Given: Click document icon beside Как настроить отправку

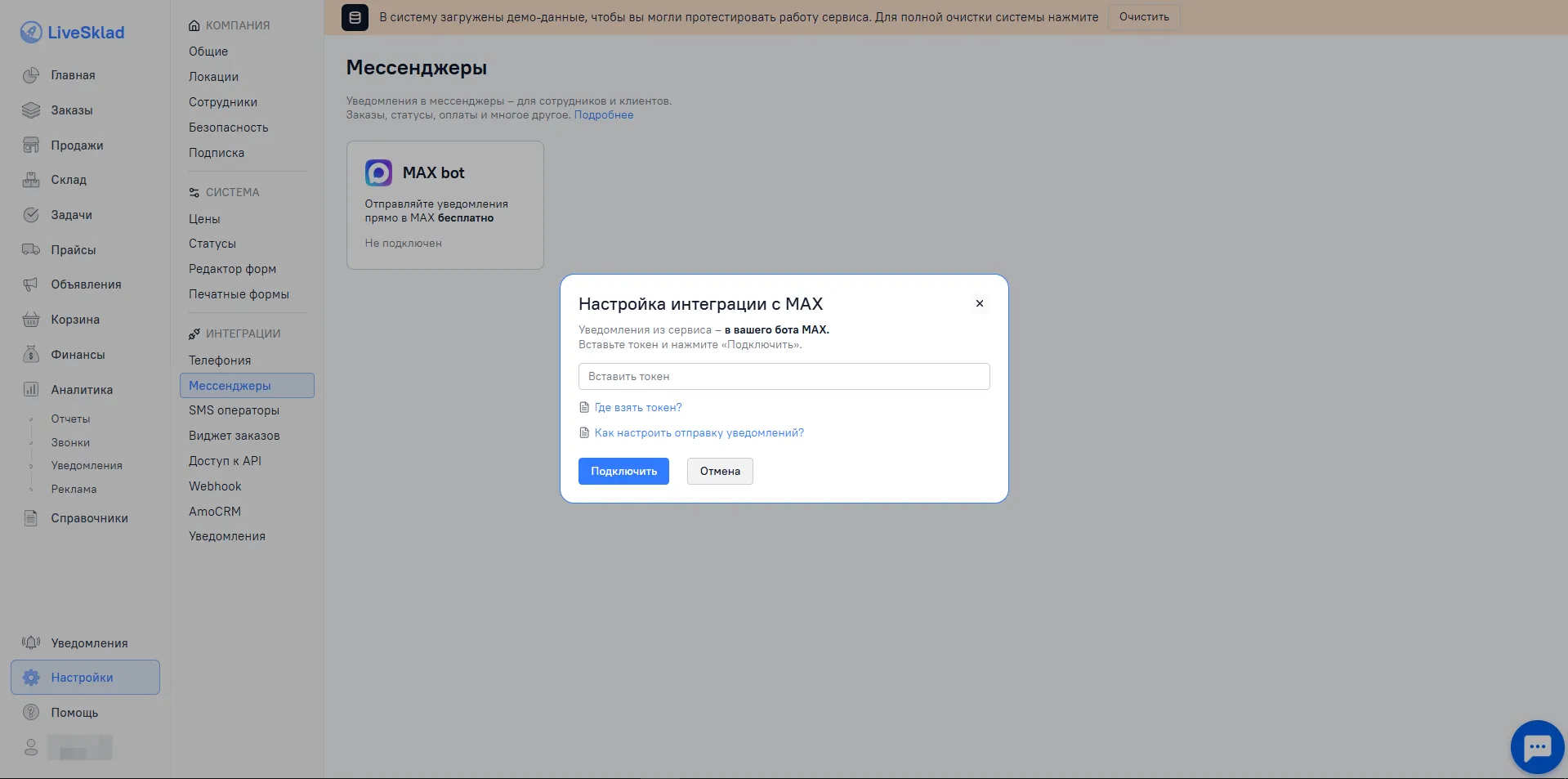Looking at the screenshot, I should (583, 433).
